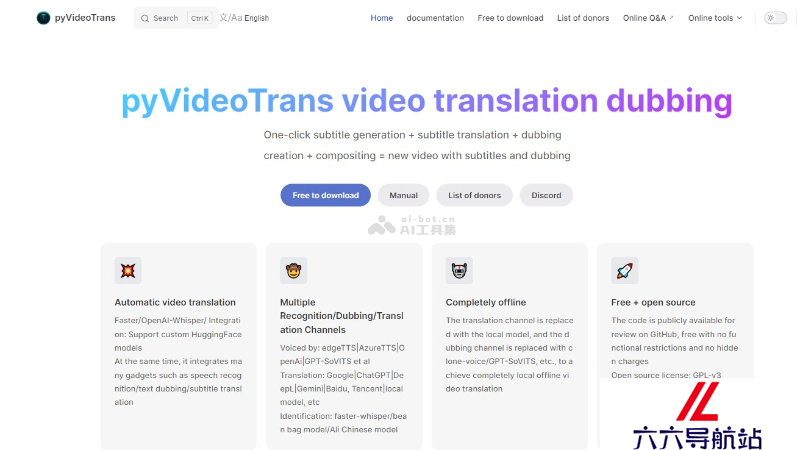Open List of donors in the top navigation

pos(583,18)
